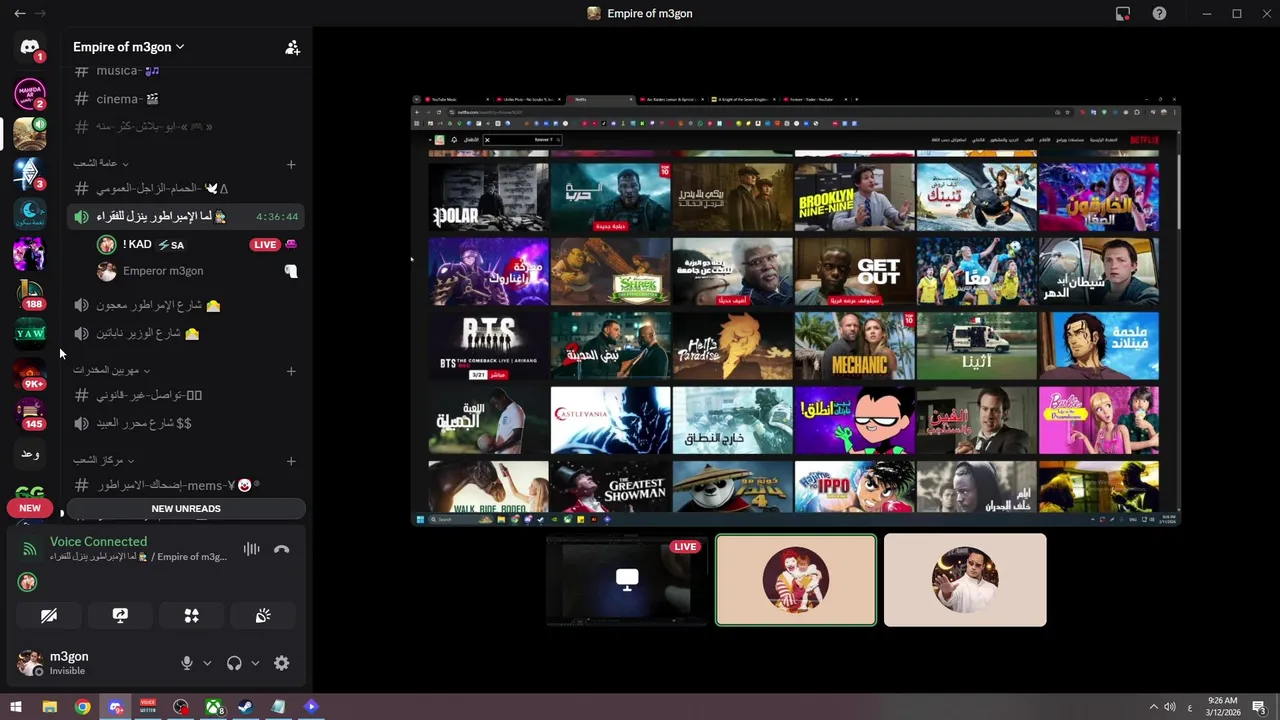
Task: Open the تواصل-غير-قانوني text channel
Action: 185,395
